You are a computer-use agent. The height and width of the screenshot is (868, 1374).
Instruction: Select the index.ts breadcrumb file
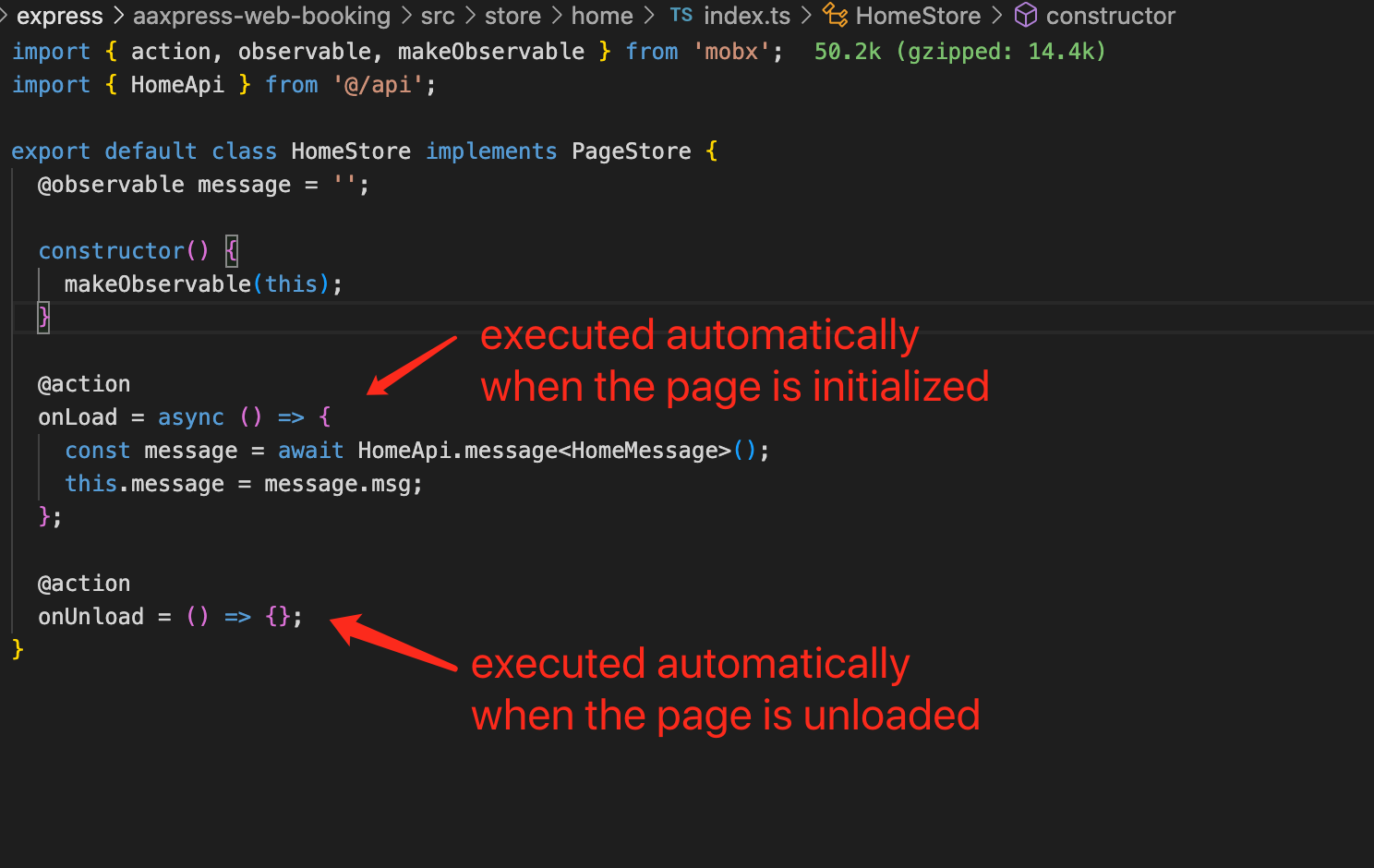coord(747,16)
